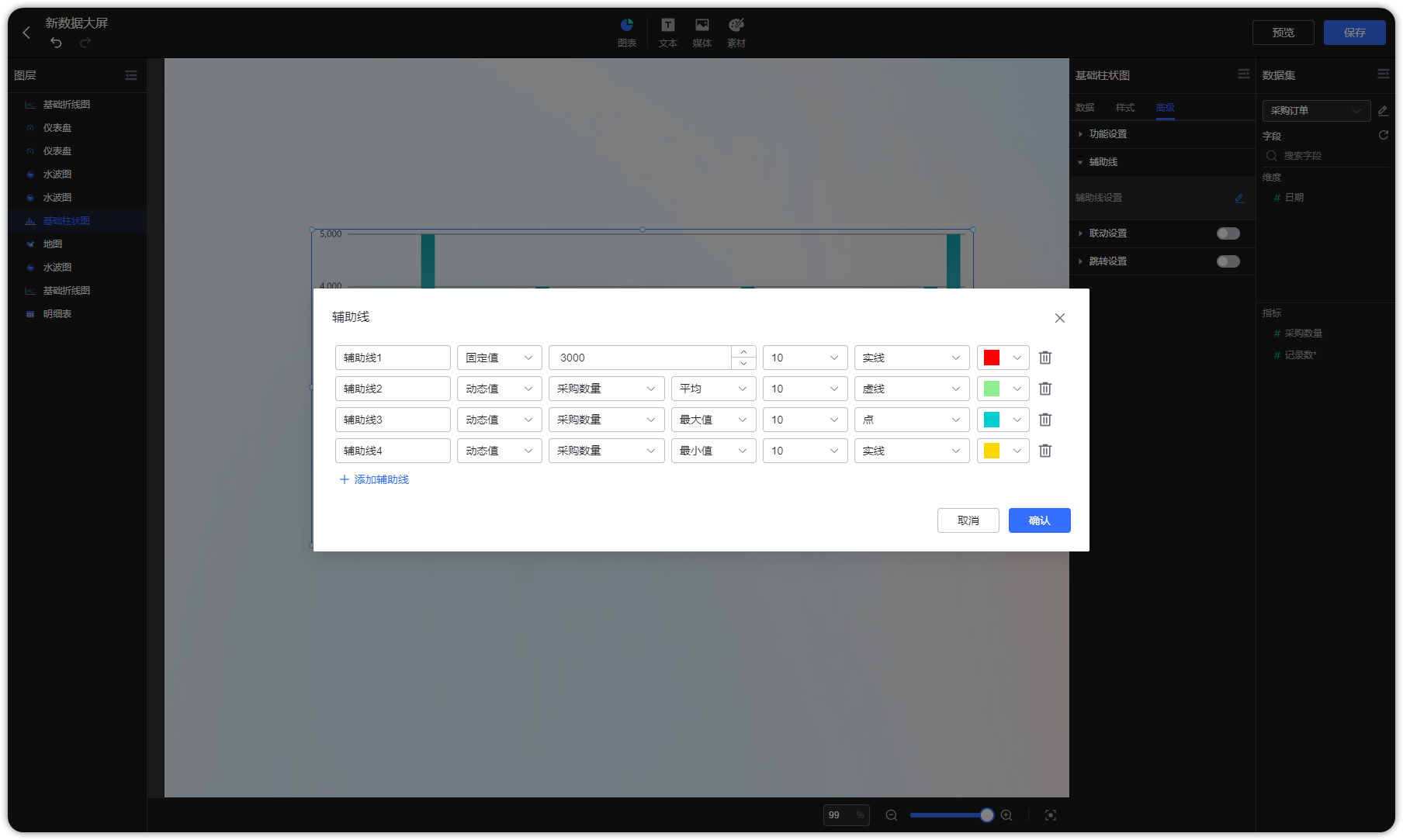Delete 辅助线3 row
The width and height of the screenshot is (1403, 840).
pyautogui.click(x=1045, y=420)
